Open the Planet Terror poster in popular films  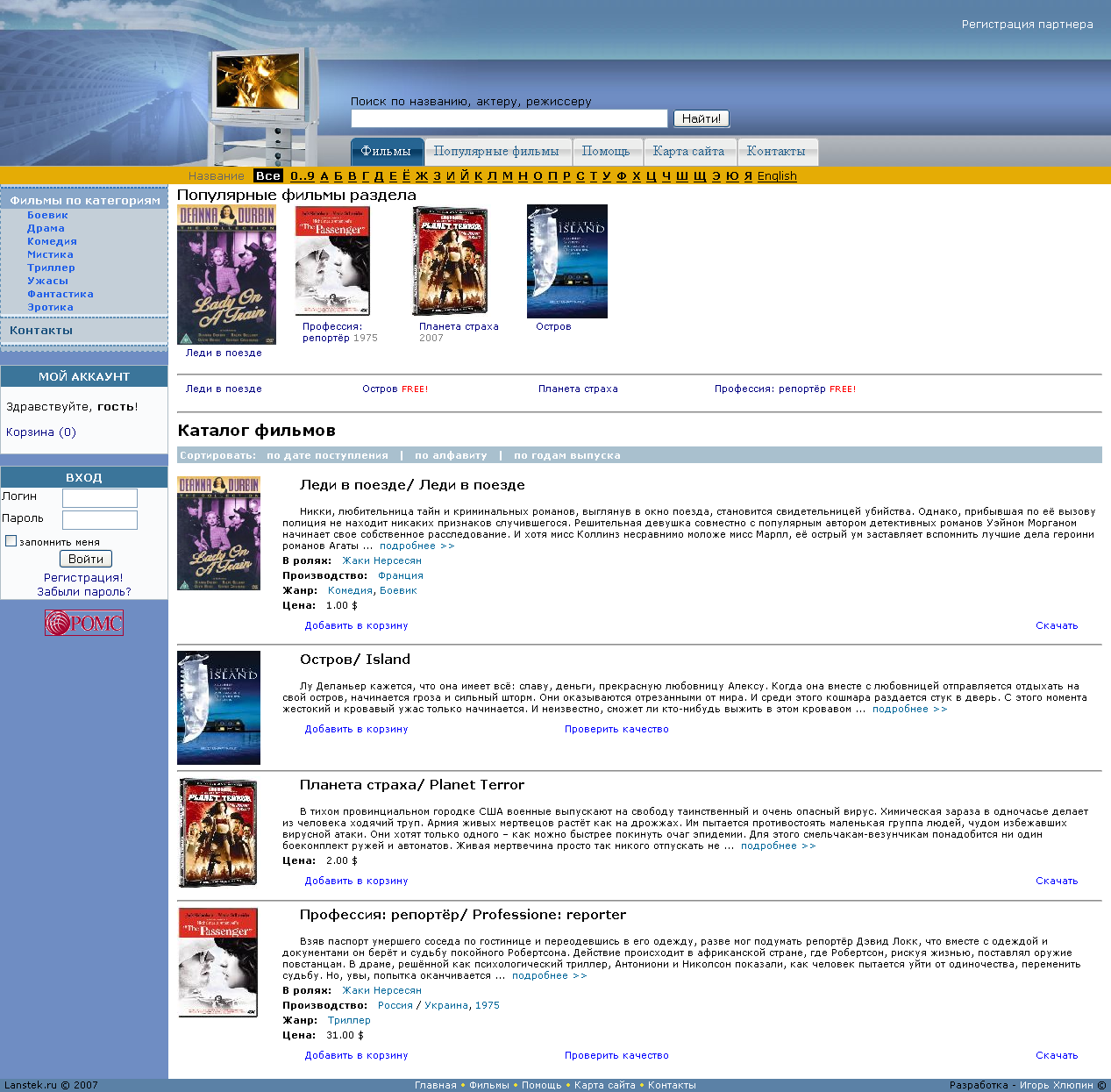[450, 261]
